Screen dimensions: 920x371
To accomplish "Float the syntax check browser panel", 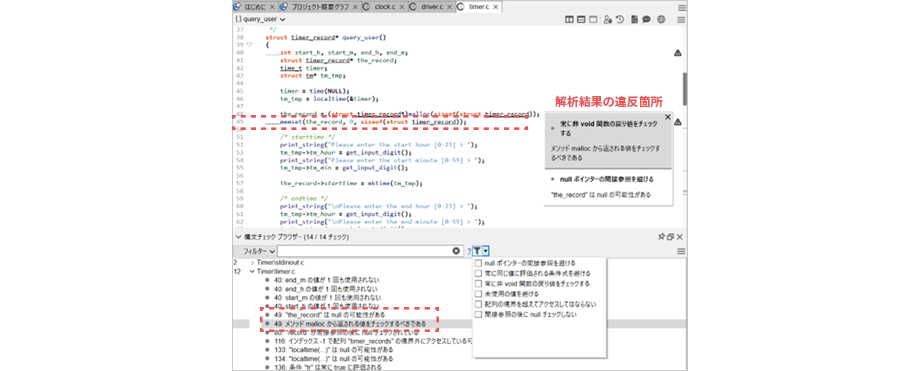I will point(670,237).
